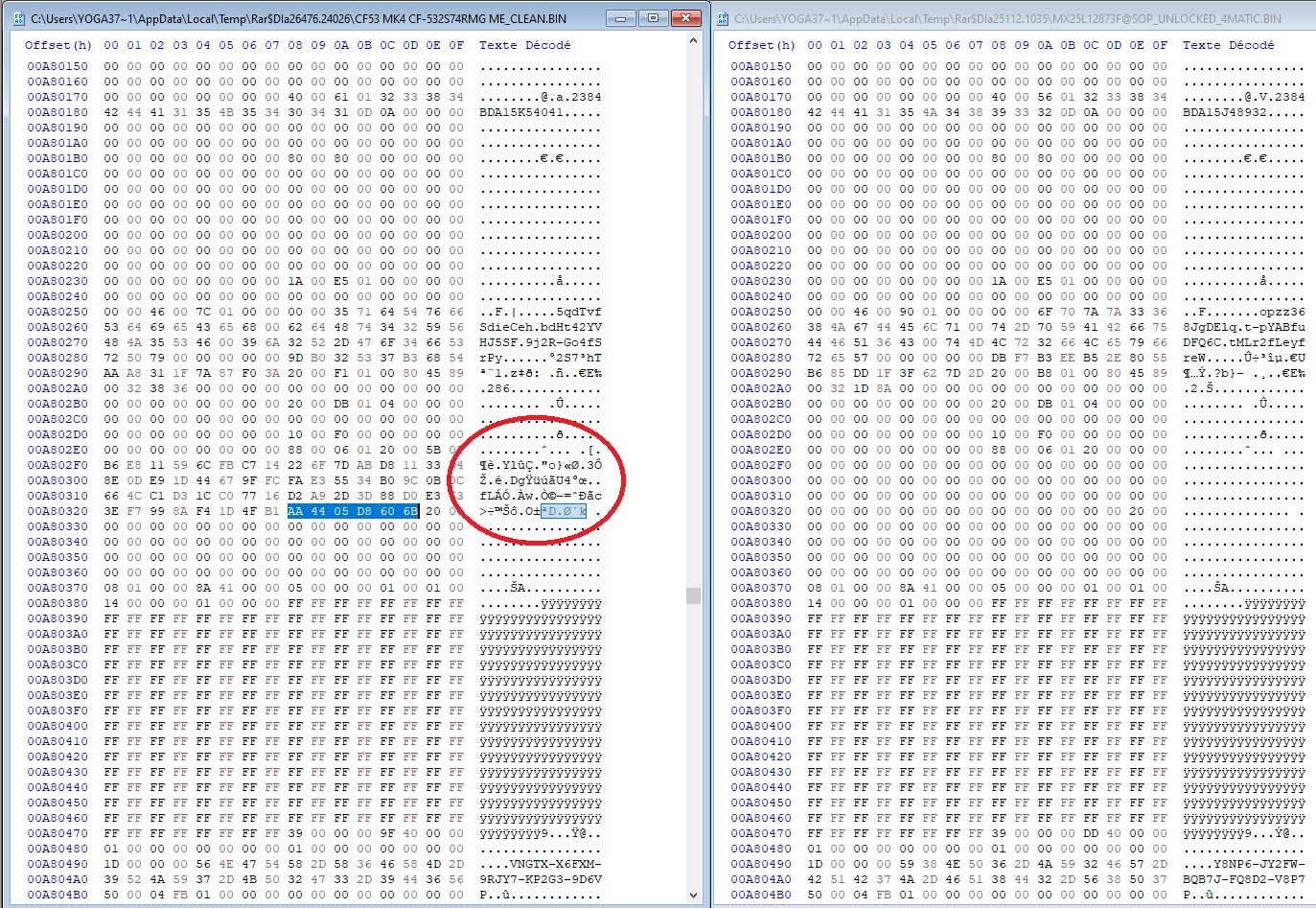Click decoded text Y8NP6-JY2FW- in the right window
Screen dimensions: 1316x908
tap(1259, 864)
